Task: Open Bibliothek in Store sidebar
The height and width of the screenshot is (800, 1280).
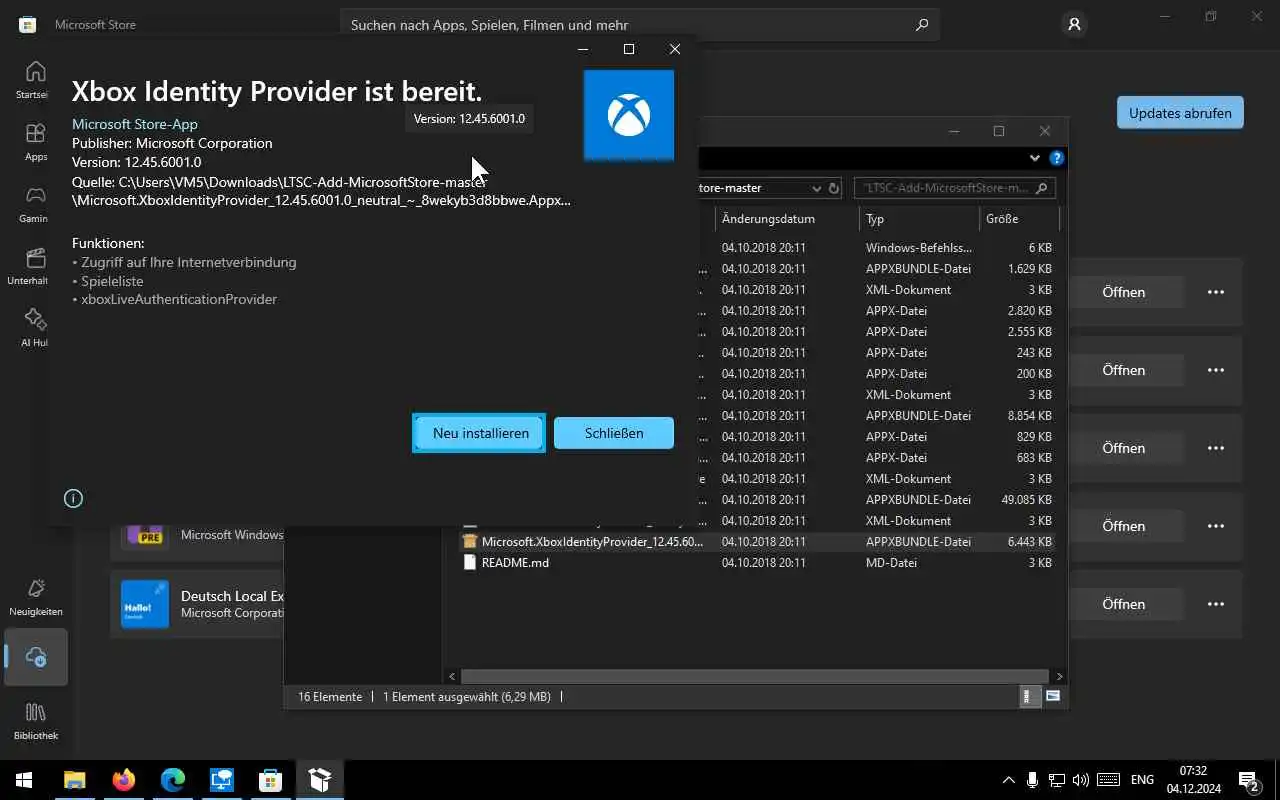Action: [x=35, y=721]
